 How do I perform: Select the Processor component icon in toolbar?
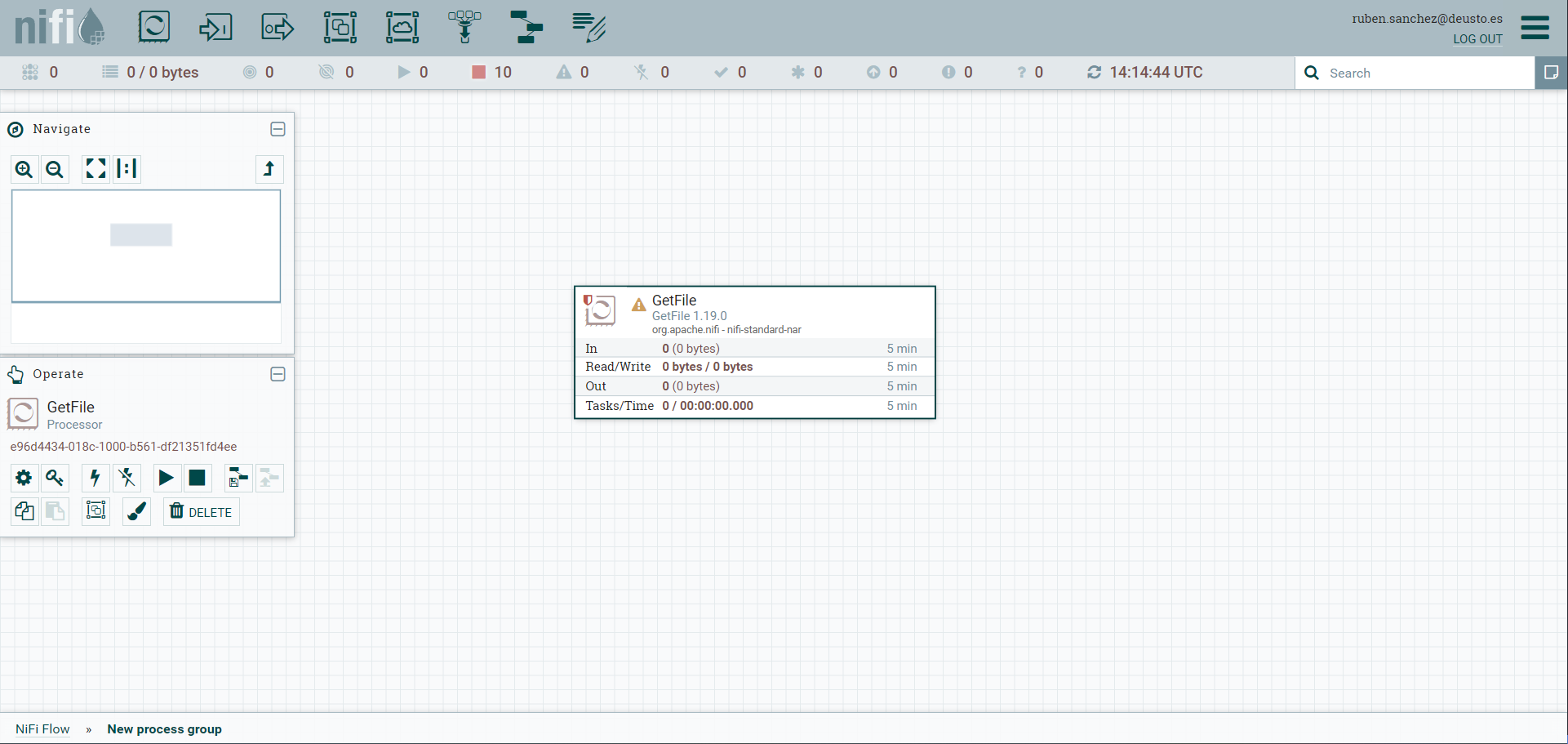[154, 27]
